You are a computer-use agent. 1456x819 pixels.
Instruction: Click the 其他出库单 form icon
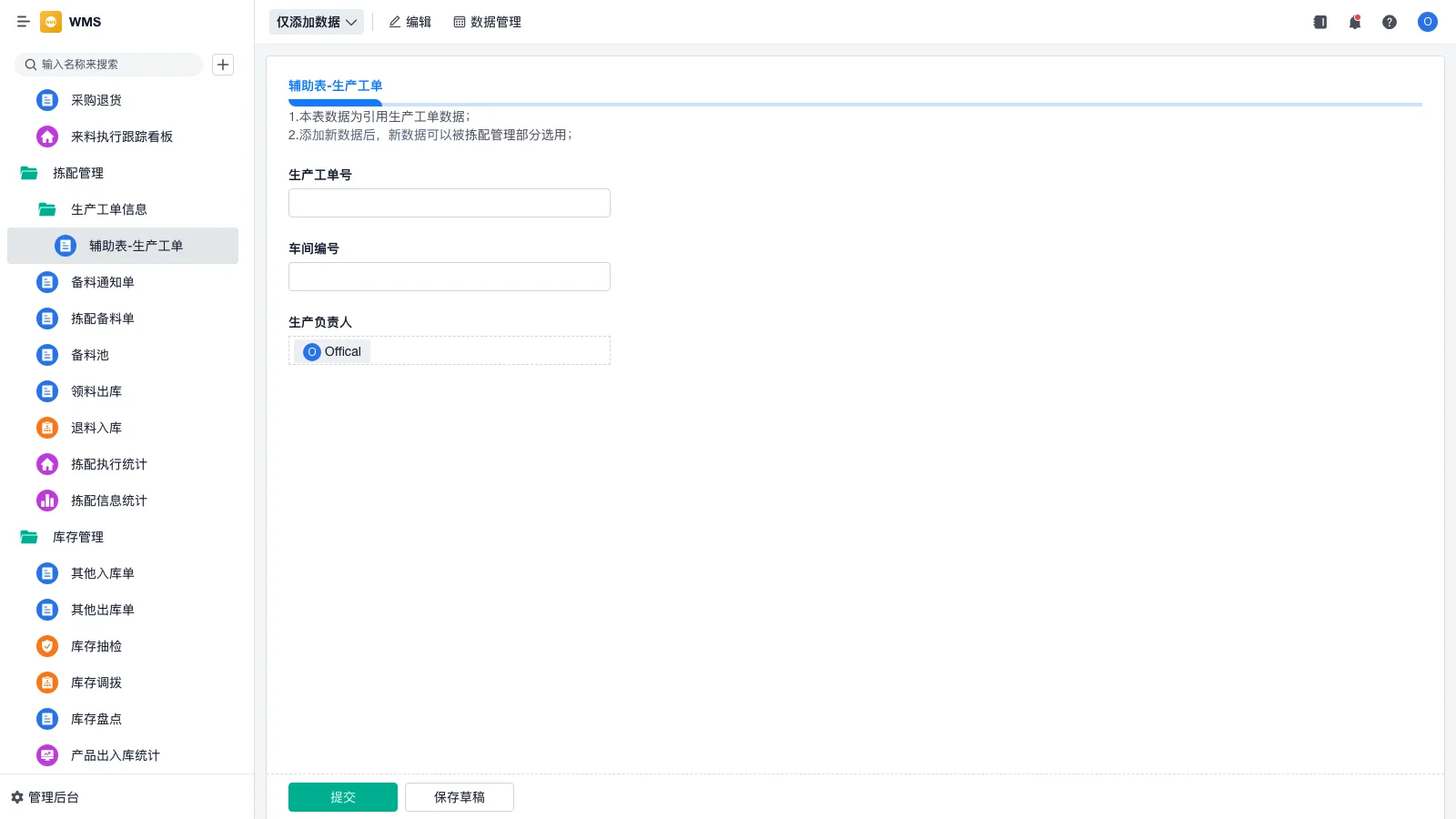click(47, 610)
